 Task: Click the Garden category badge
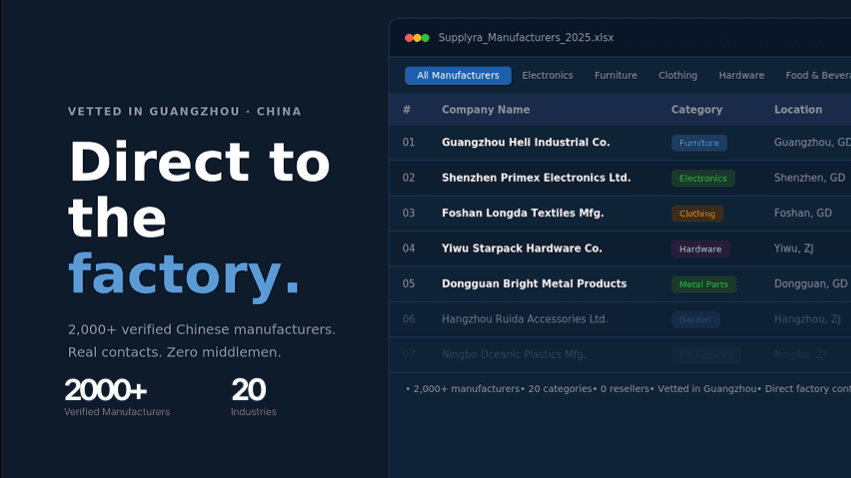[695, 320]
